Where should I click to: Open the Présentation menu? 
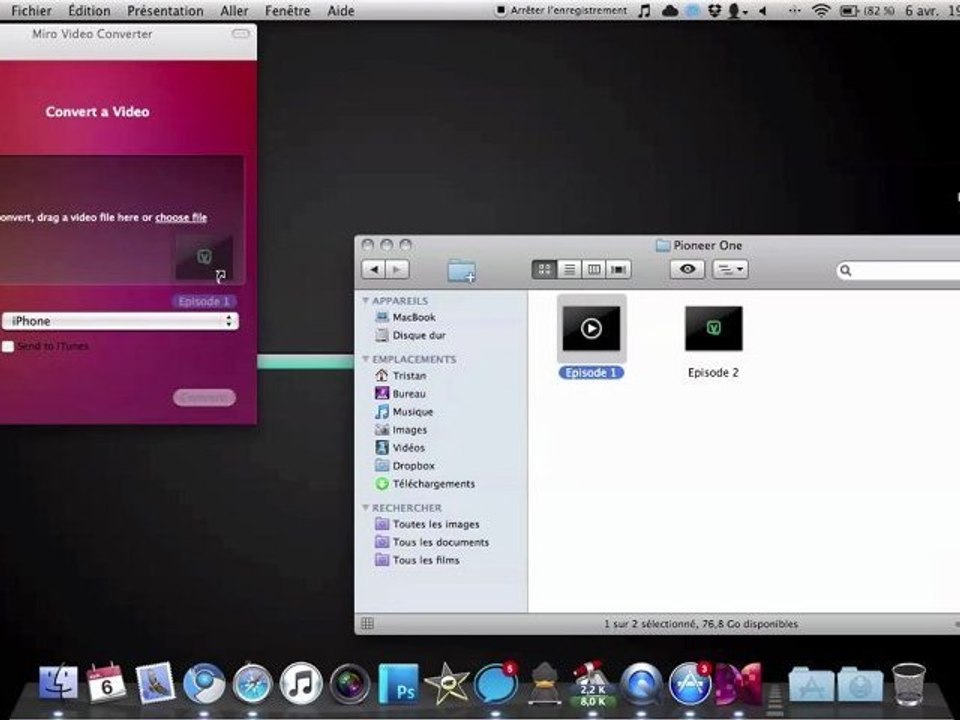[165, 10]
